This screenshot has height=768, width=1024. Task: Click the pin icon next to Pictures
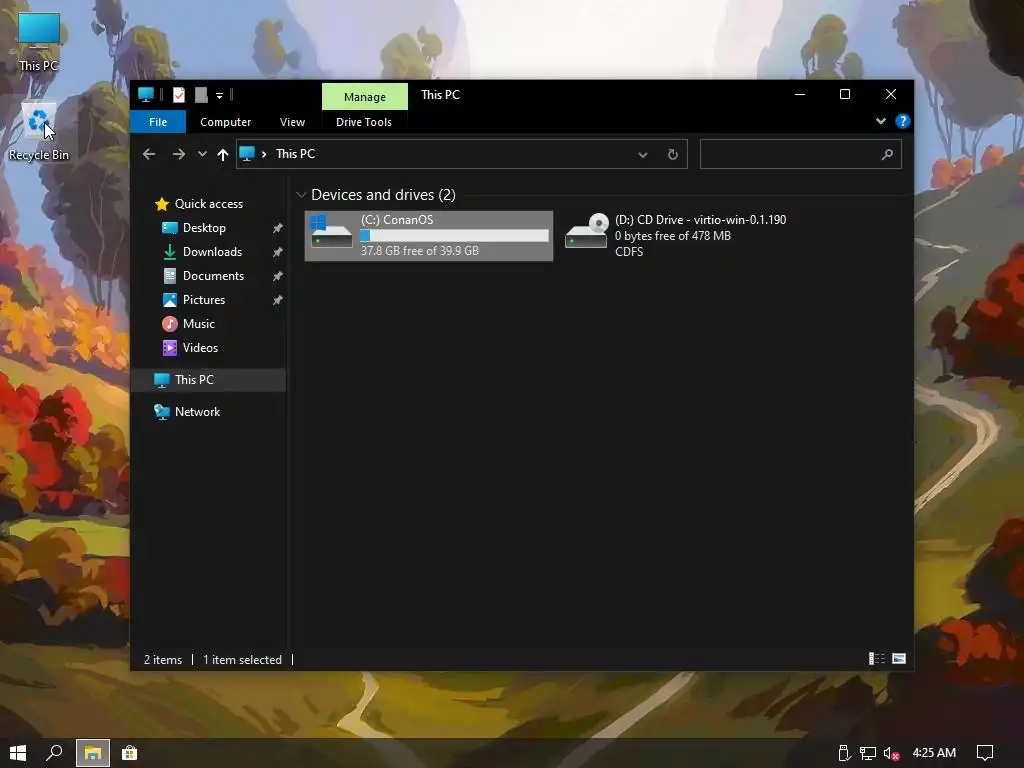tap(278, 300)
